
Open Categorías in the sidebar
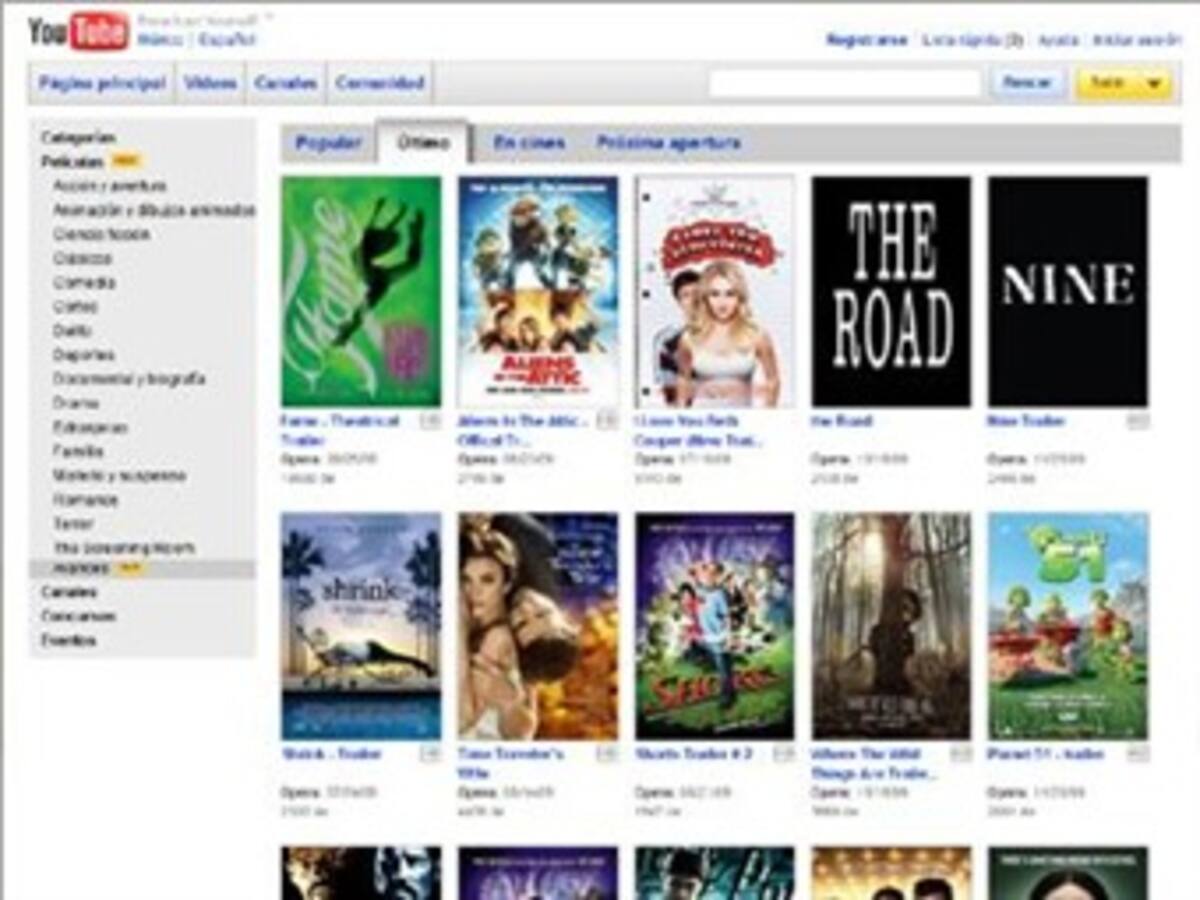tap(78, 137)
